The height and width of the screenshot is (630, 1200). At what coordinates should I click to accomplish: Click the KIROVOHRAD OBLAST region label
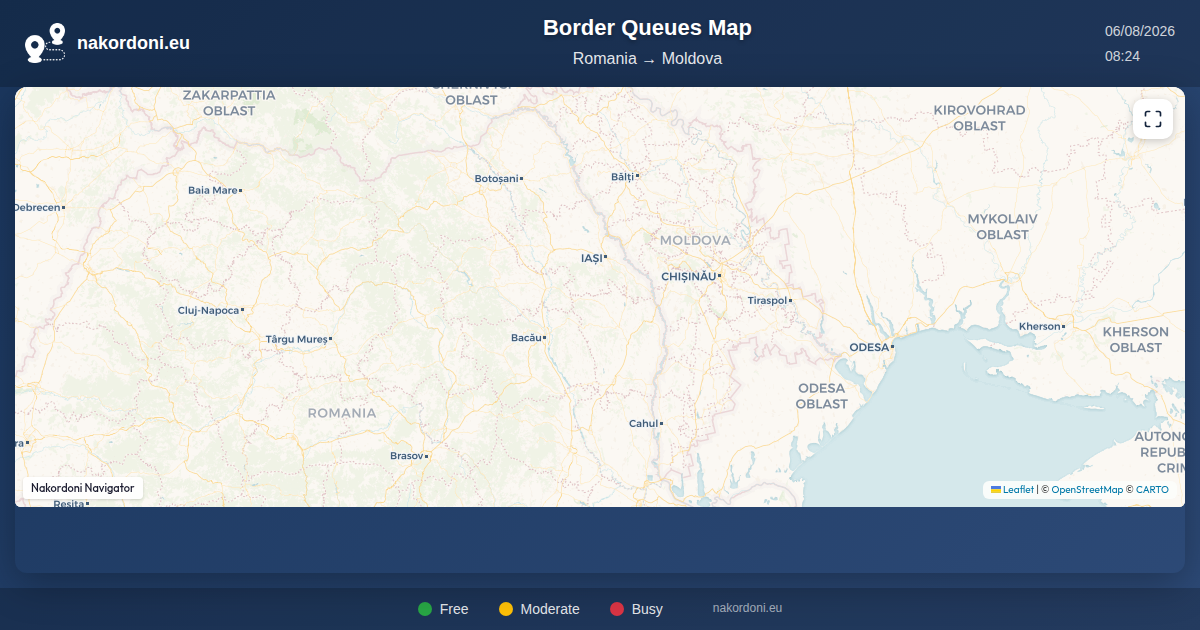coord(979,118)
